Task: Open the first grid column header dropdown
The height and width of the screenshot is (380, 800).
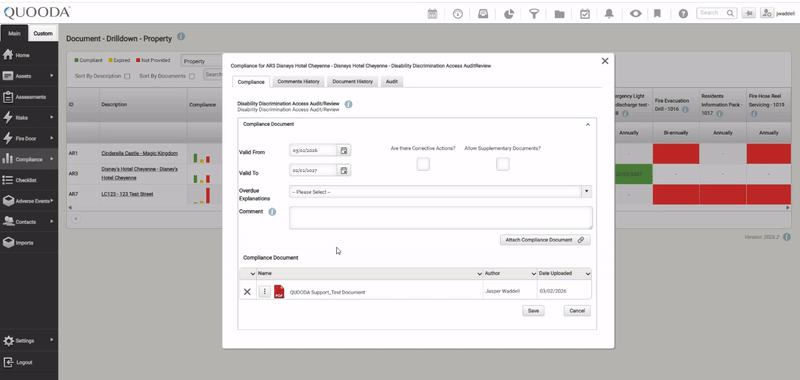Action: click(252, 274)
